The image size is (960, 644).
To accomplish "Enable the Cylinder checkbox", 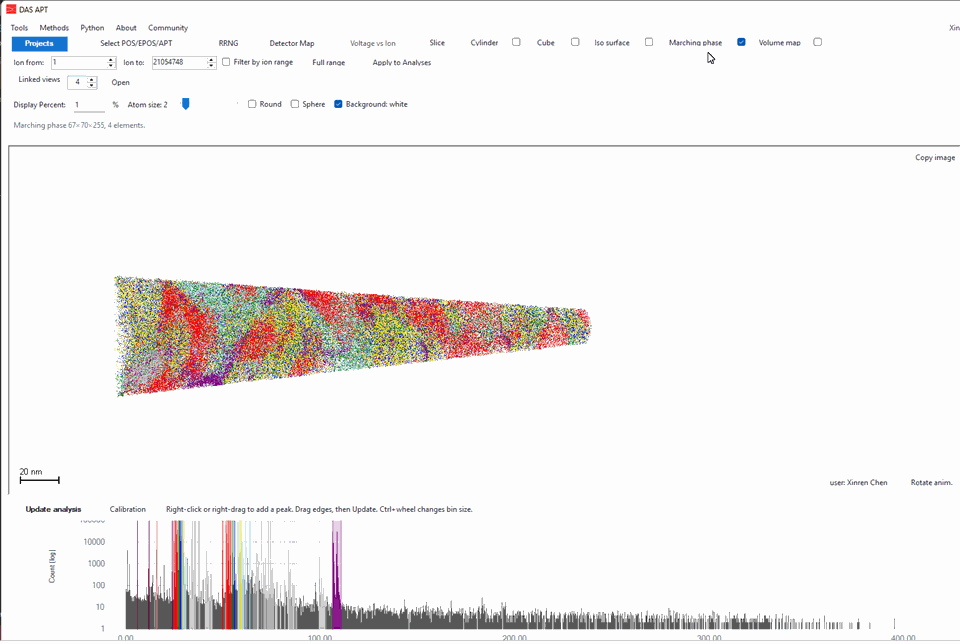I will [516, 42].
